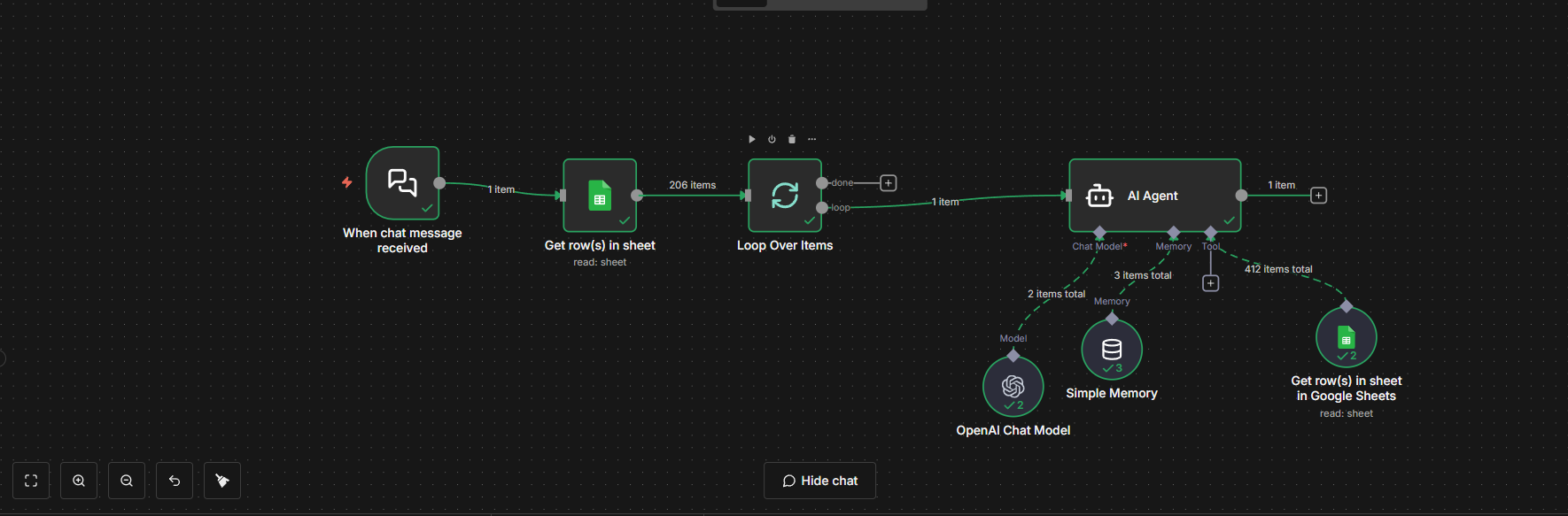Image resolution: width=1568 pixels, height=516 pixels.
Task: Click the Hide chat button
Action: pos(820,481)
